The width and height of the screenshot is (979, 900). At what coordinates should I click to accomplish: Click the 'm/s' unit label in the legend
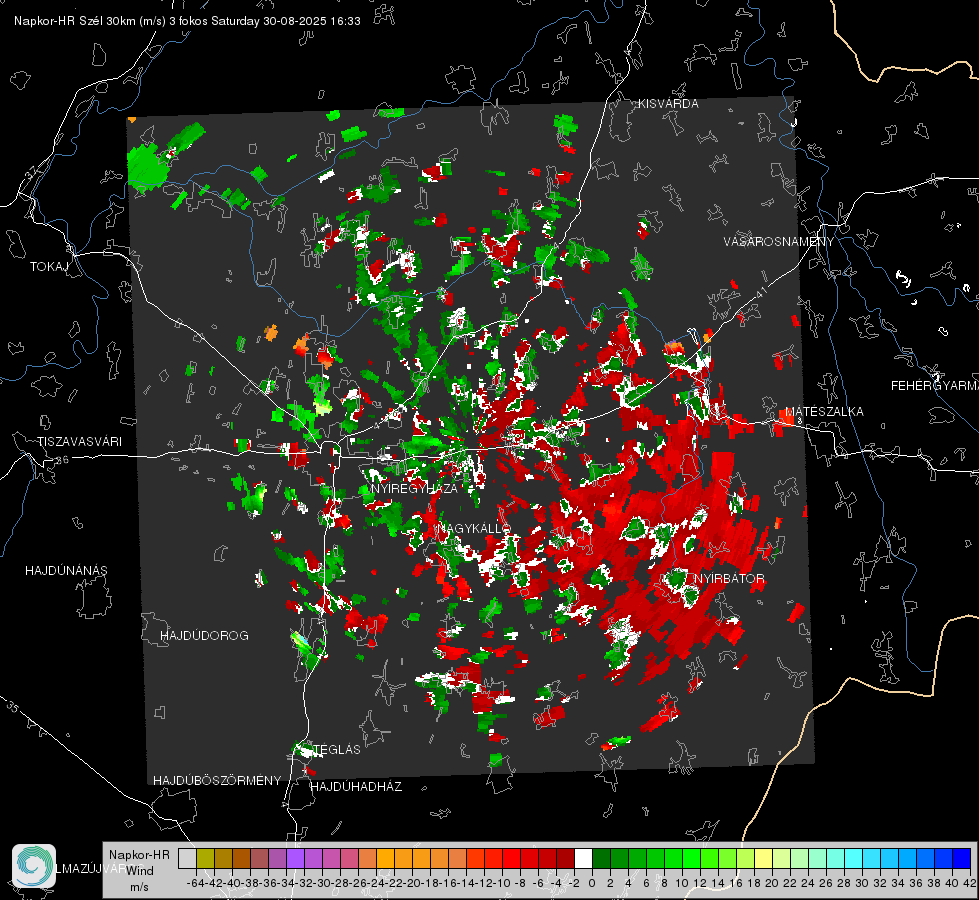coord(139,887)
